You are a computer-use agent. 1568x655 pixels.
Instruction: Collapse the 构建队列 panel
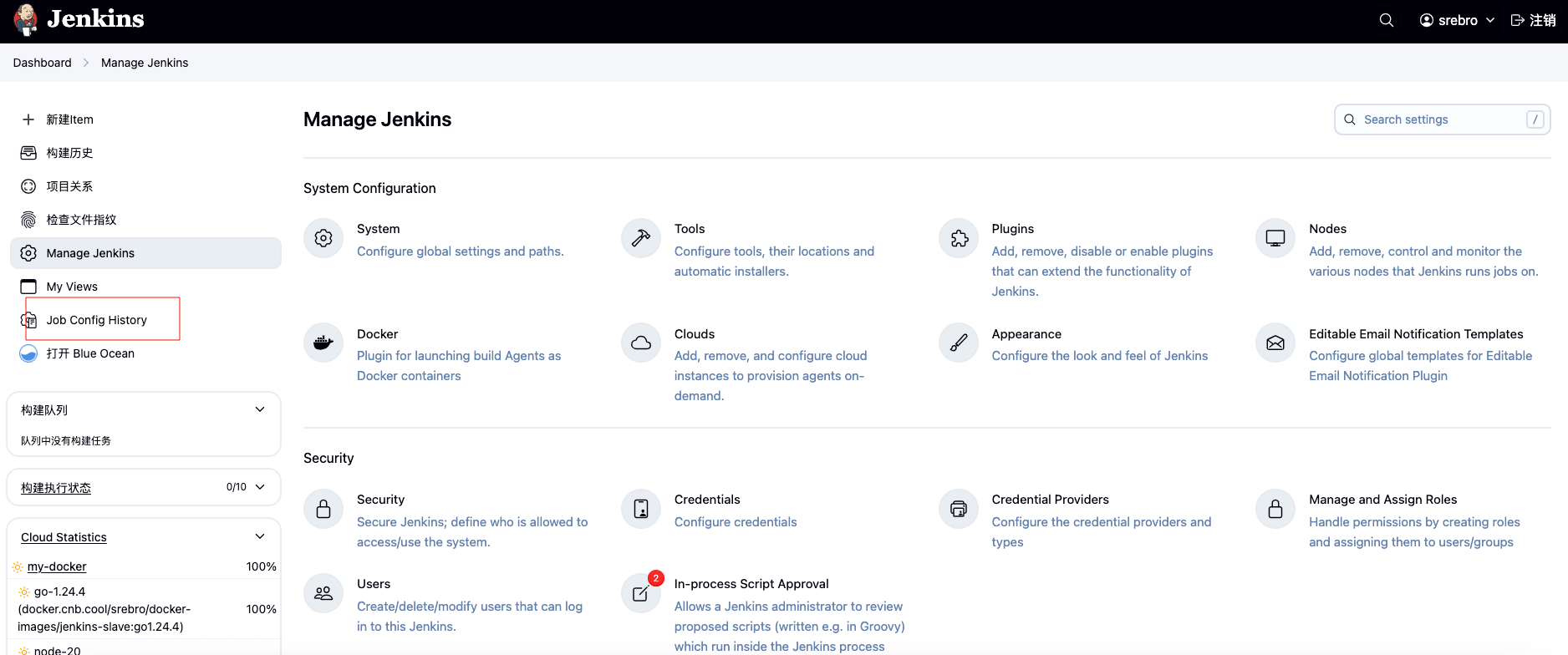pos(260,409)
